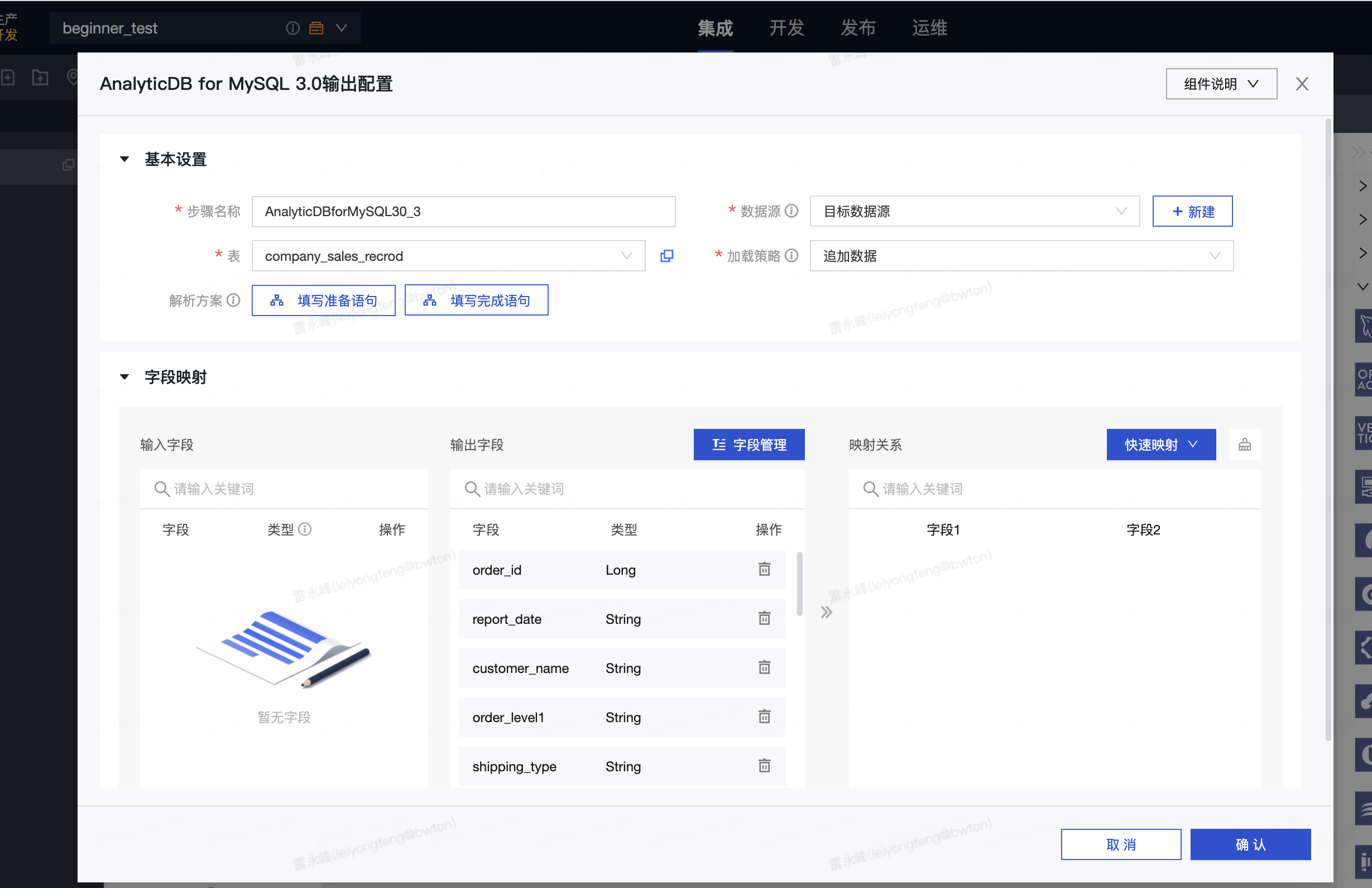Open the 快速映射 dropdown
This screenshot has height=888, width=1372.
[x=1161, y=445]
